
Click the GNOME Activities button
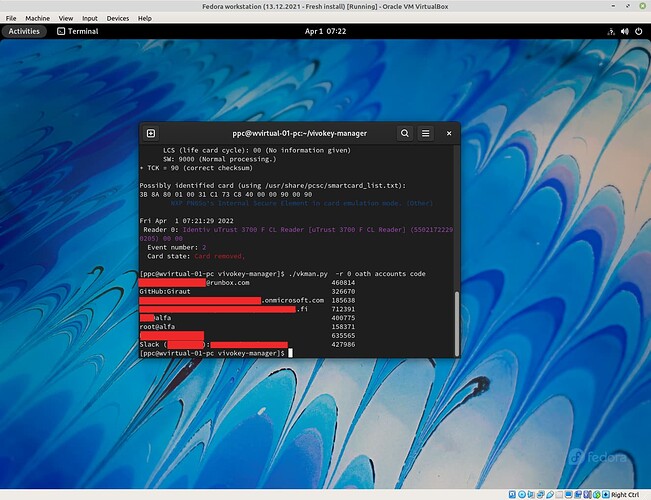click(24, 31)
